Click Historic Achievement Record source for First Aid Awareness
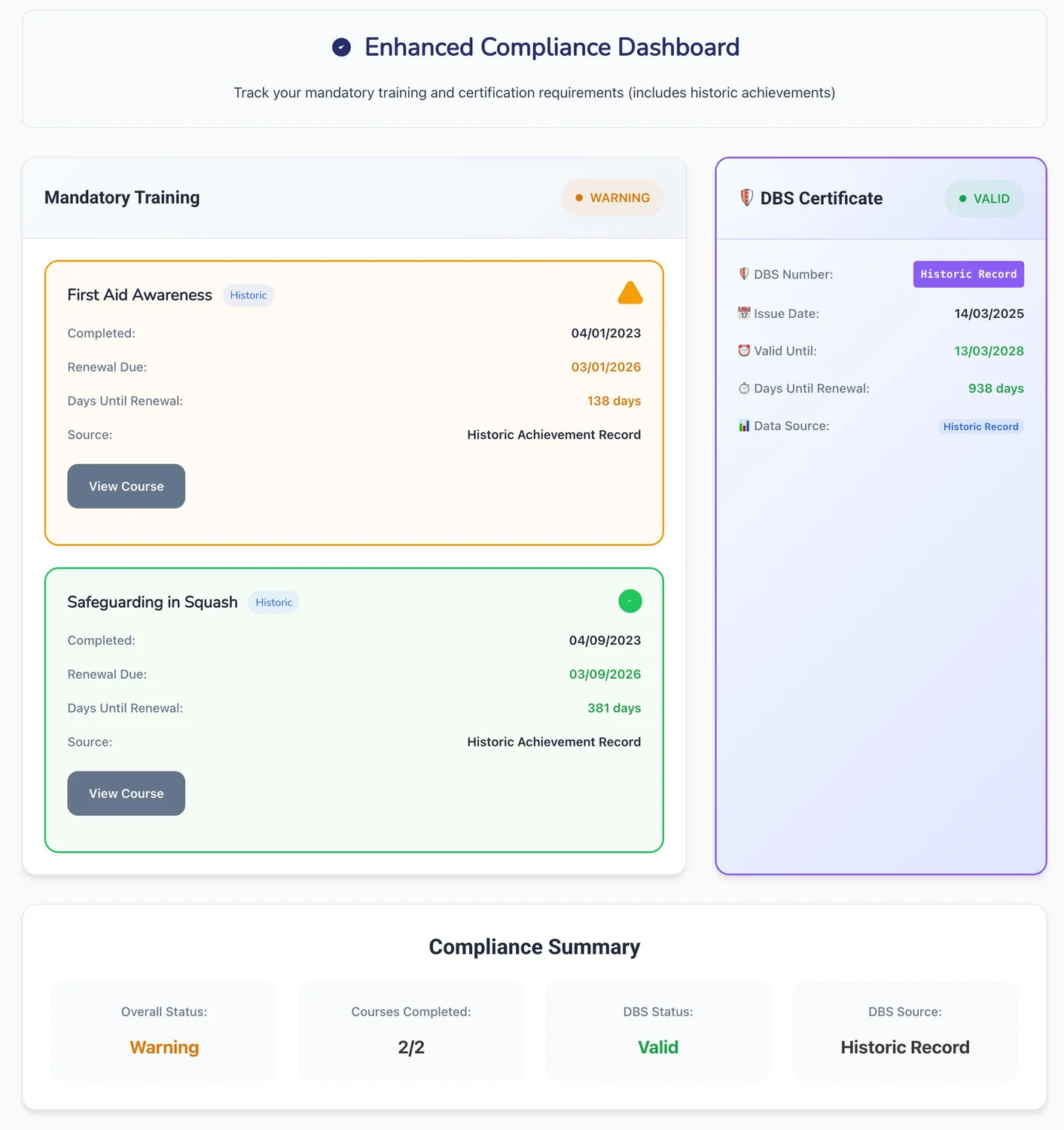1064x1130 pixels. click(x=554, y=435)
